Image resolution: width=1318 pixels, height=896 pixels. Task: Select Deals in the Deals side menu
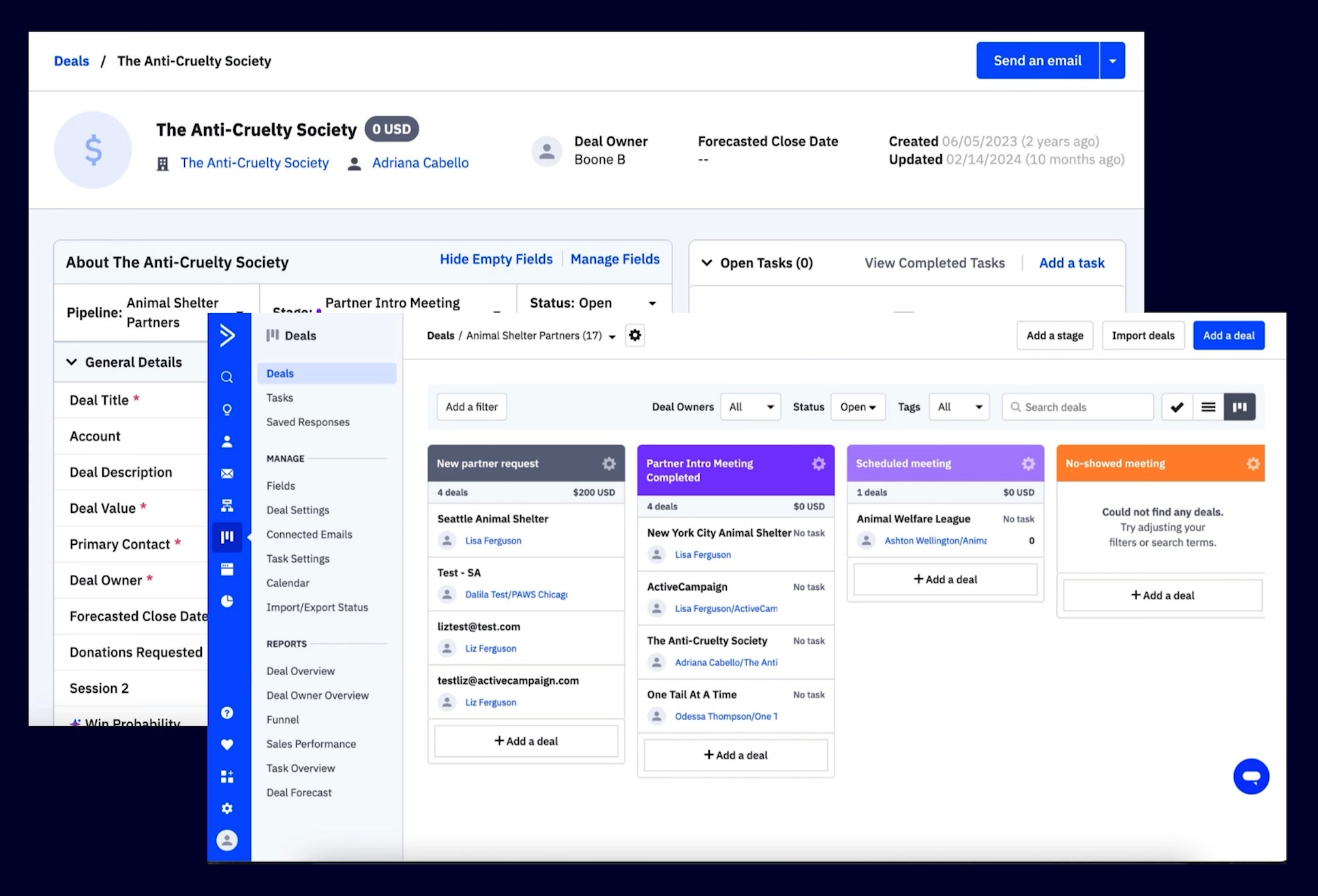pos(327,373)
